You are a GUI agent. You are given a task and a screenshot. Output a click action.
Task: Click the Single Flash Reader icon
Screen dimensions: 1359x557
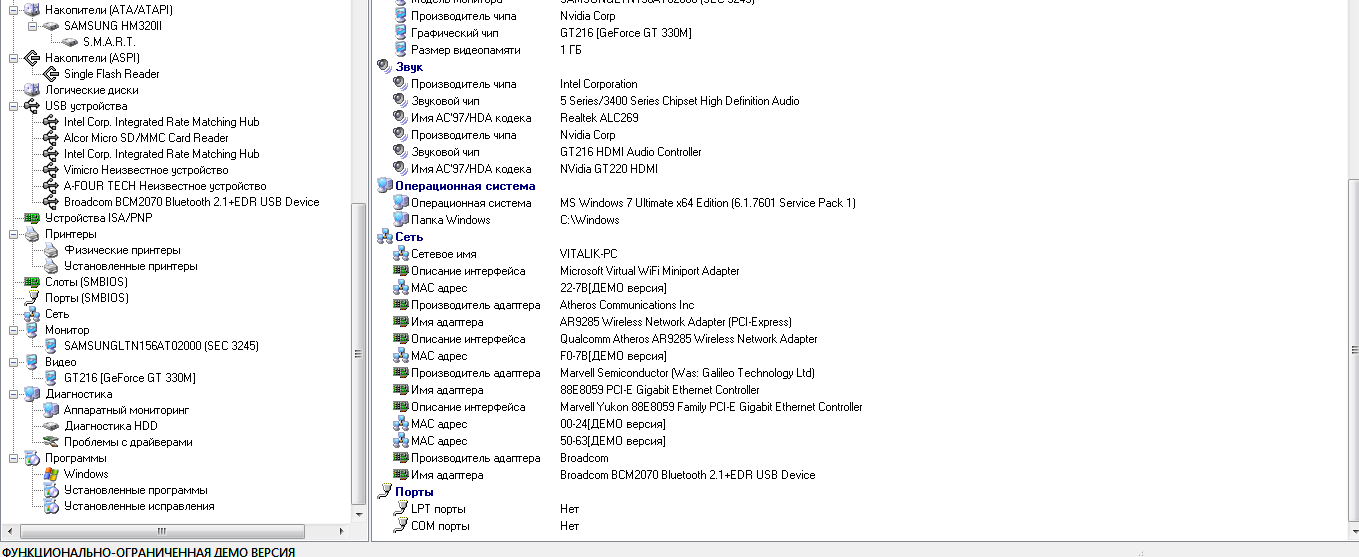click(51, 74)
